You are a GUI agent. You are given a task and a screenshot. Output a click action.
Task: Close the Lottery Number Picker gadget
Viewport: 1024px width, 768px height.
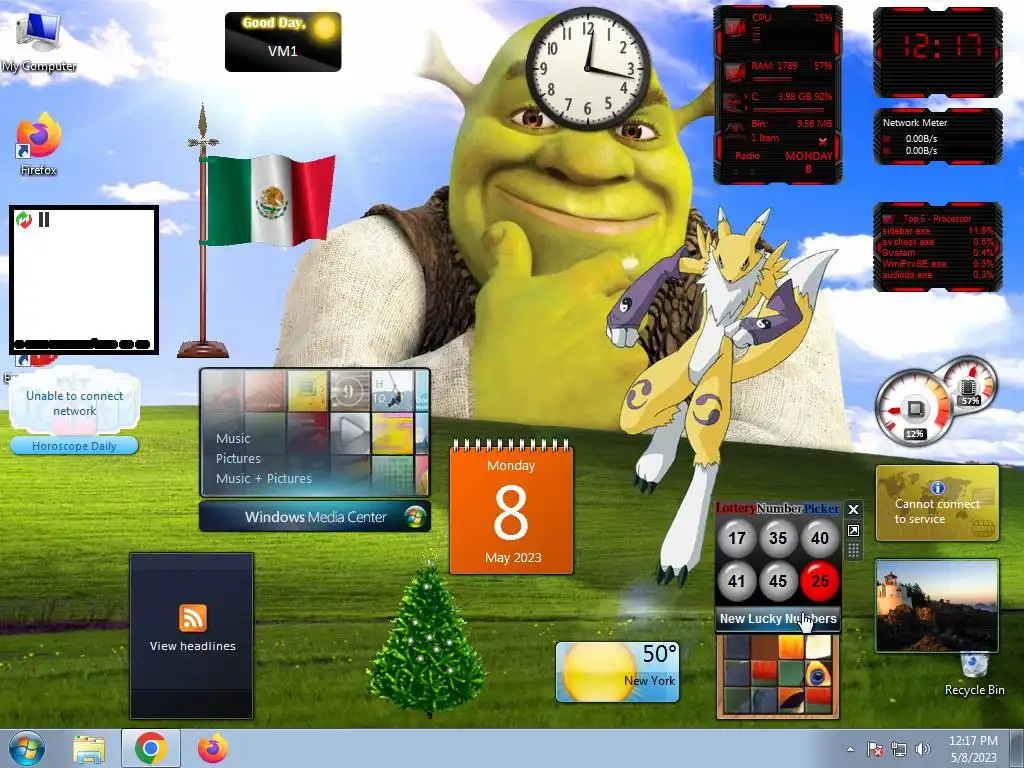click(x=853, y=509)
